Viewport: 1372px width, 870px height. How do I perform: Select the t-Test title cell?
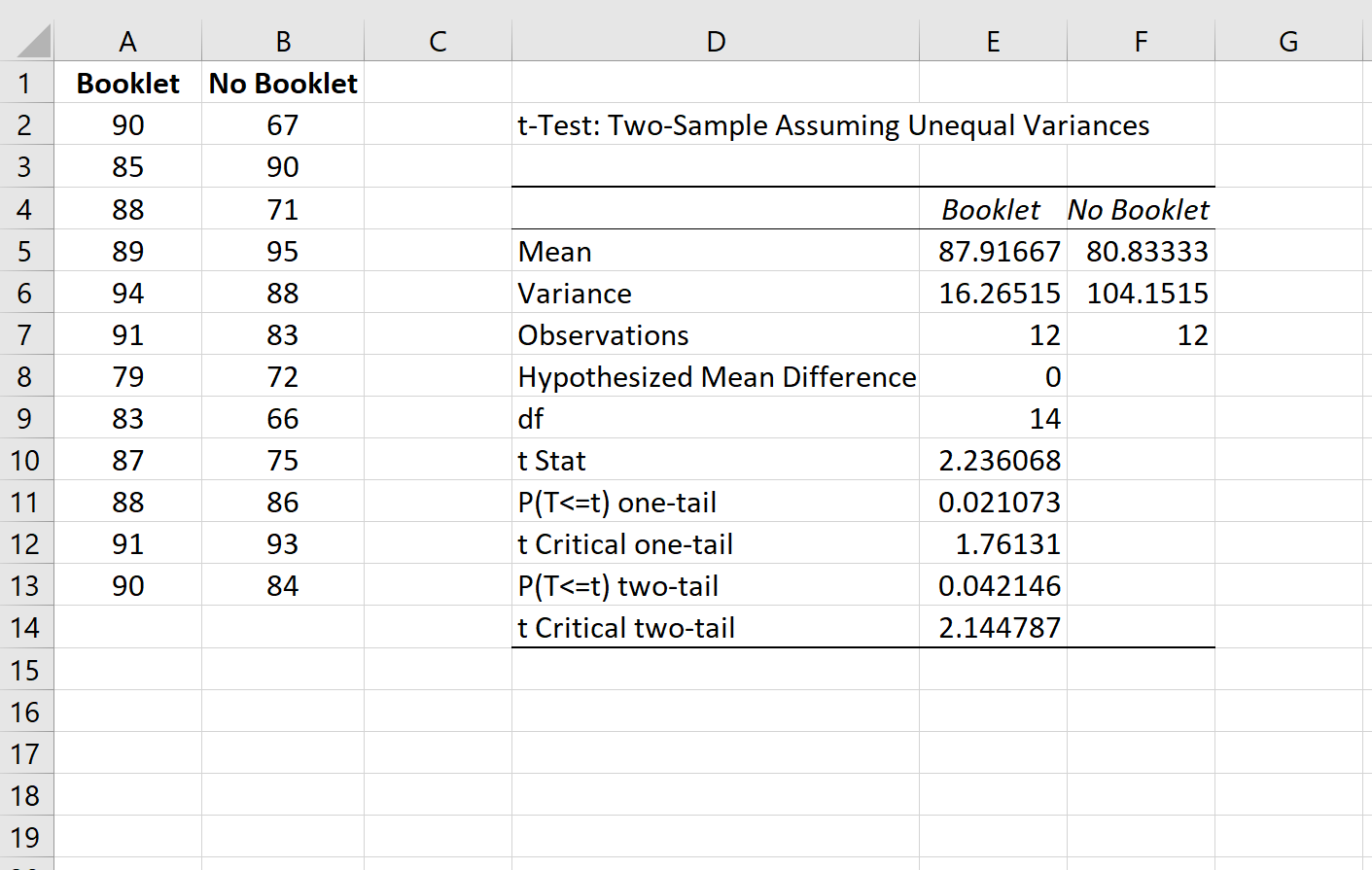[715, 125]
